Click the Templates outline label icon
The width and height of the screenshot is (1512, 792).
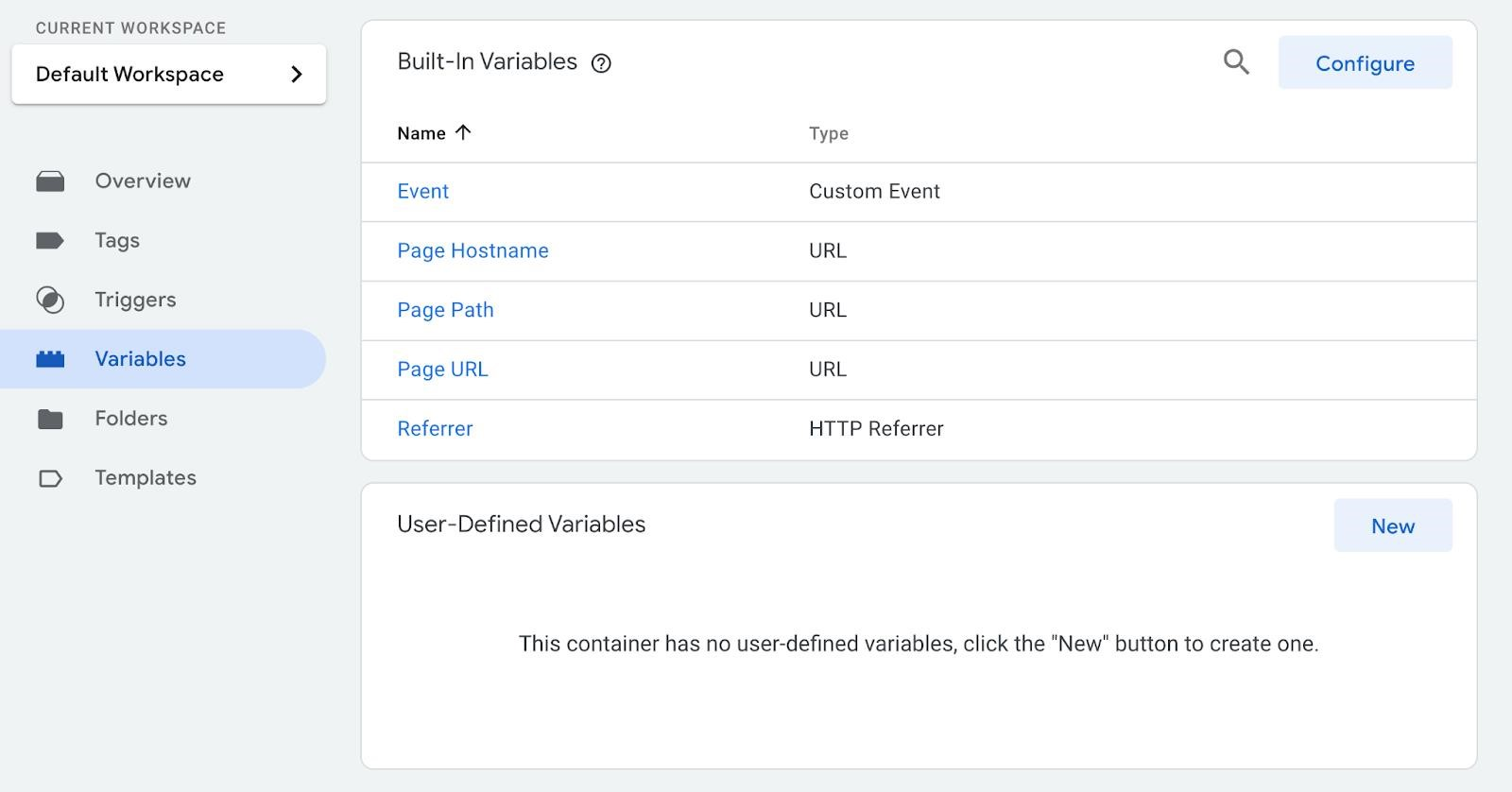pos(50,478)
